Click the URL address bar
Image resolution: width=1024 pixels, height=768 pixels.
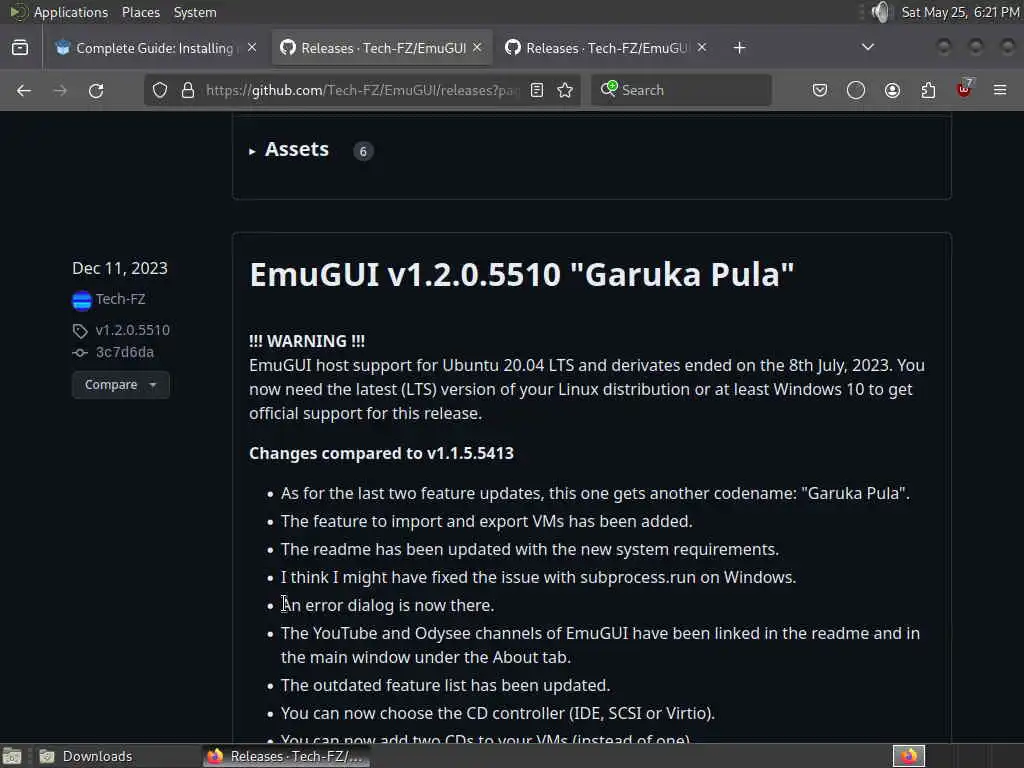[x=362, y=90]
